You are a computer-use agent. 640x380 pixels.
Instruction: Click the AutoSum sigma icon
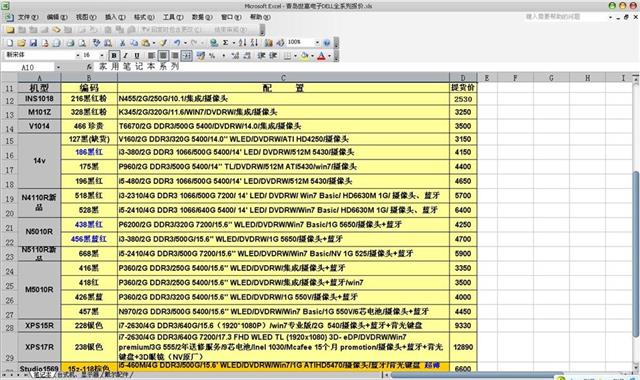(x=225, y=42)
